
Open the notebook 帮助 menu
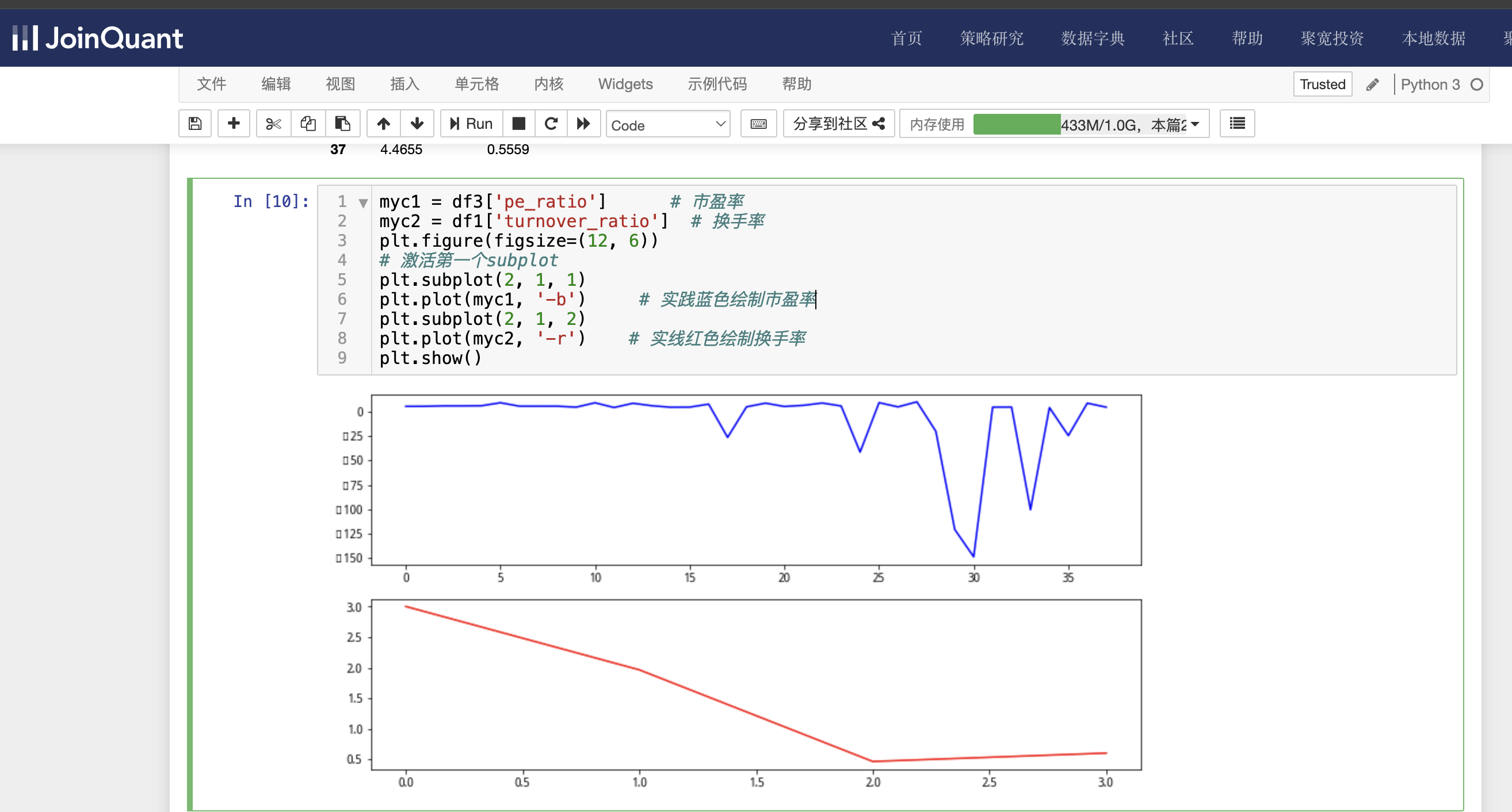coord(796,84)
